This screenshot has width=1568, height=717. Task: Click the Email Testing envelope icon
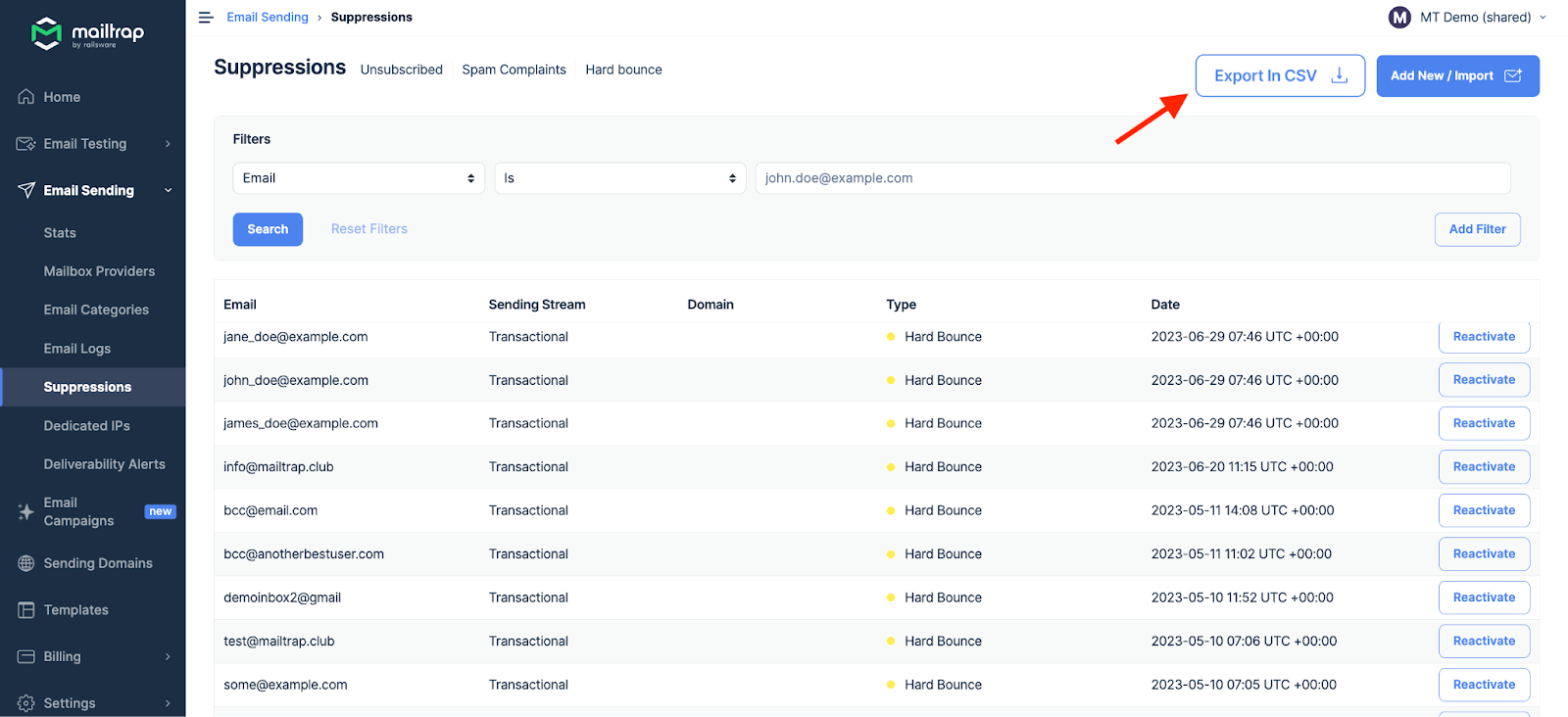coord(26,144)
